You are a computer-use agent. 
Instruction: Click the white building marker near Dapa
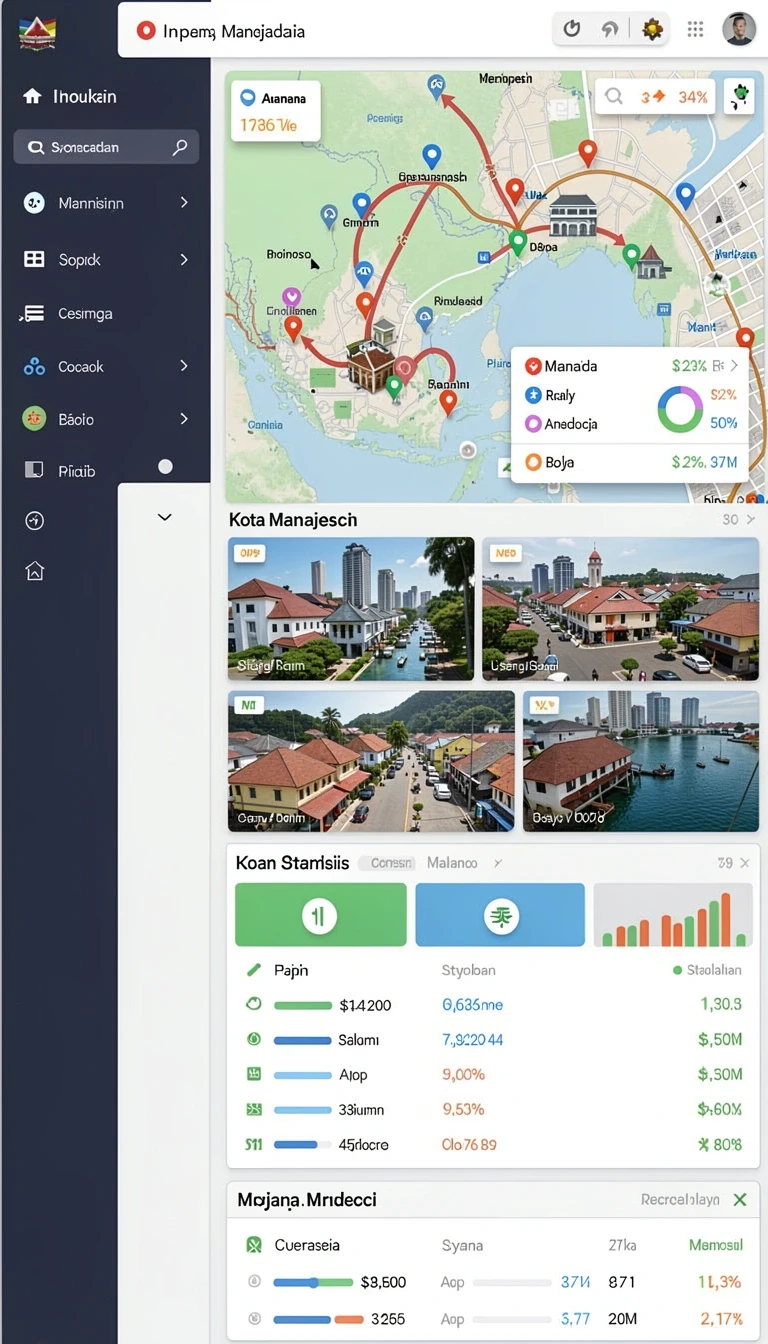[x=572, y=215]
